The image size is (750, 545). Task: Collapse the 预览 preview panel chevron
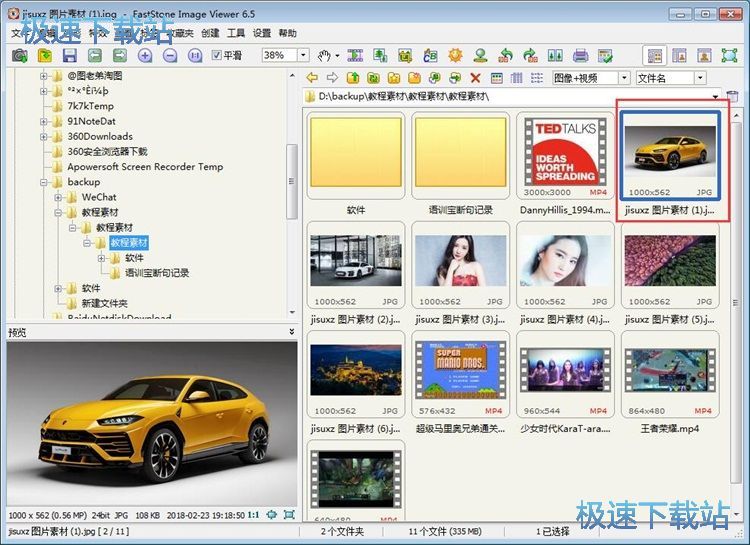292,331
